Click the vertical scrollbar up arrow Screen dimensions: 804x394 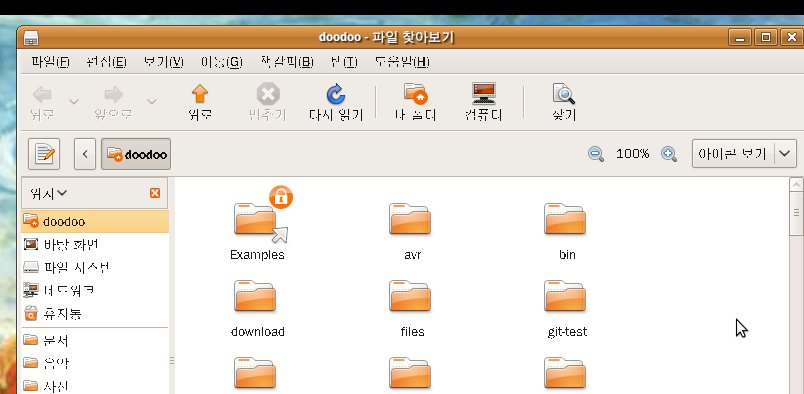pos(796,184)
